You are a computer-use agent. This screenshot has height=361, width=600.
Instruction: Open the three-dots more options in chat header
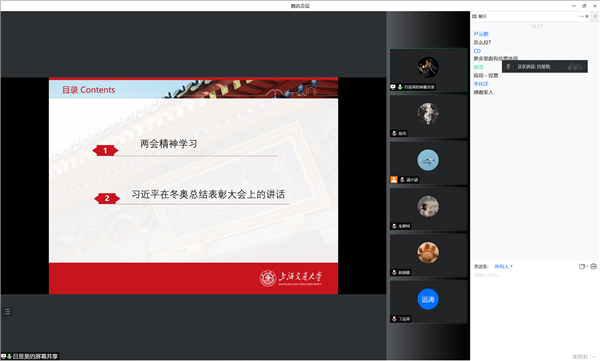[x=581, y=16]
